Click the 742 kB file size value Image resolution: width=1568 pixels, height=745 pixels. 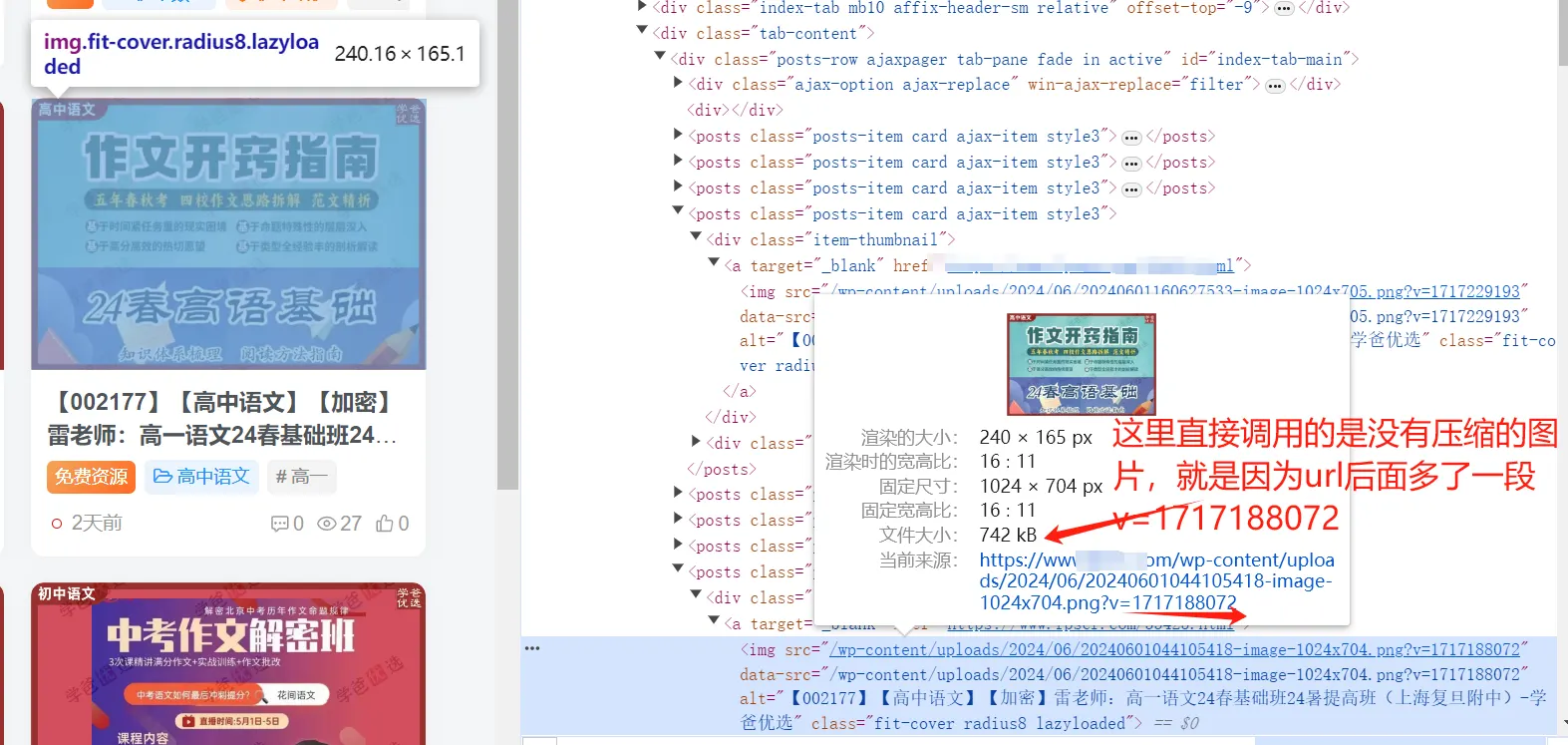1008,536
